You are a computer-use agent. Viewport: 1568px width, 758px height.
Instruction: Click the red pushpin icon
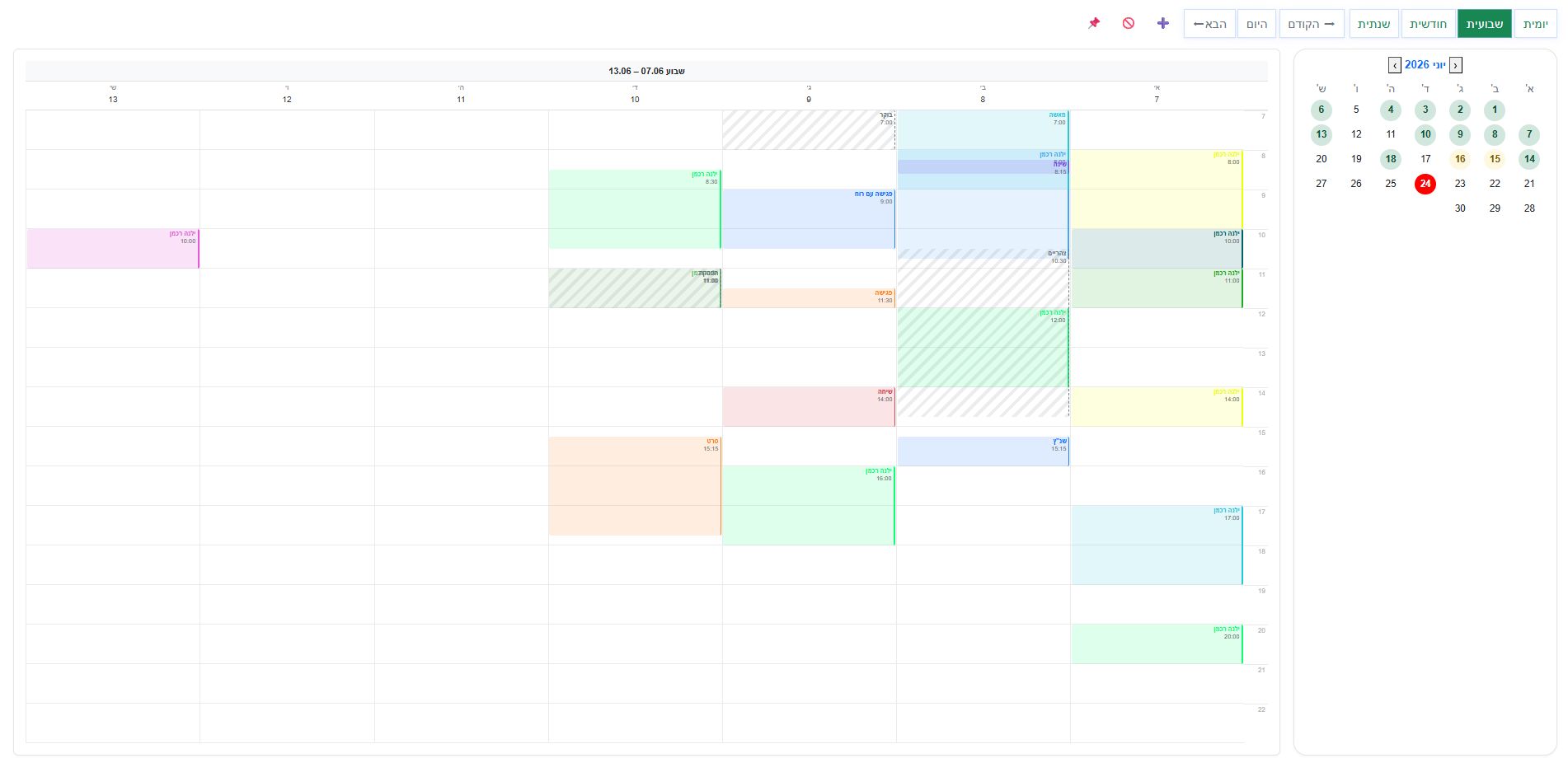(x=1094, y=23)
